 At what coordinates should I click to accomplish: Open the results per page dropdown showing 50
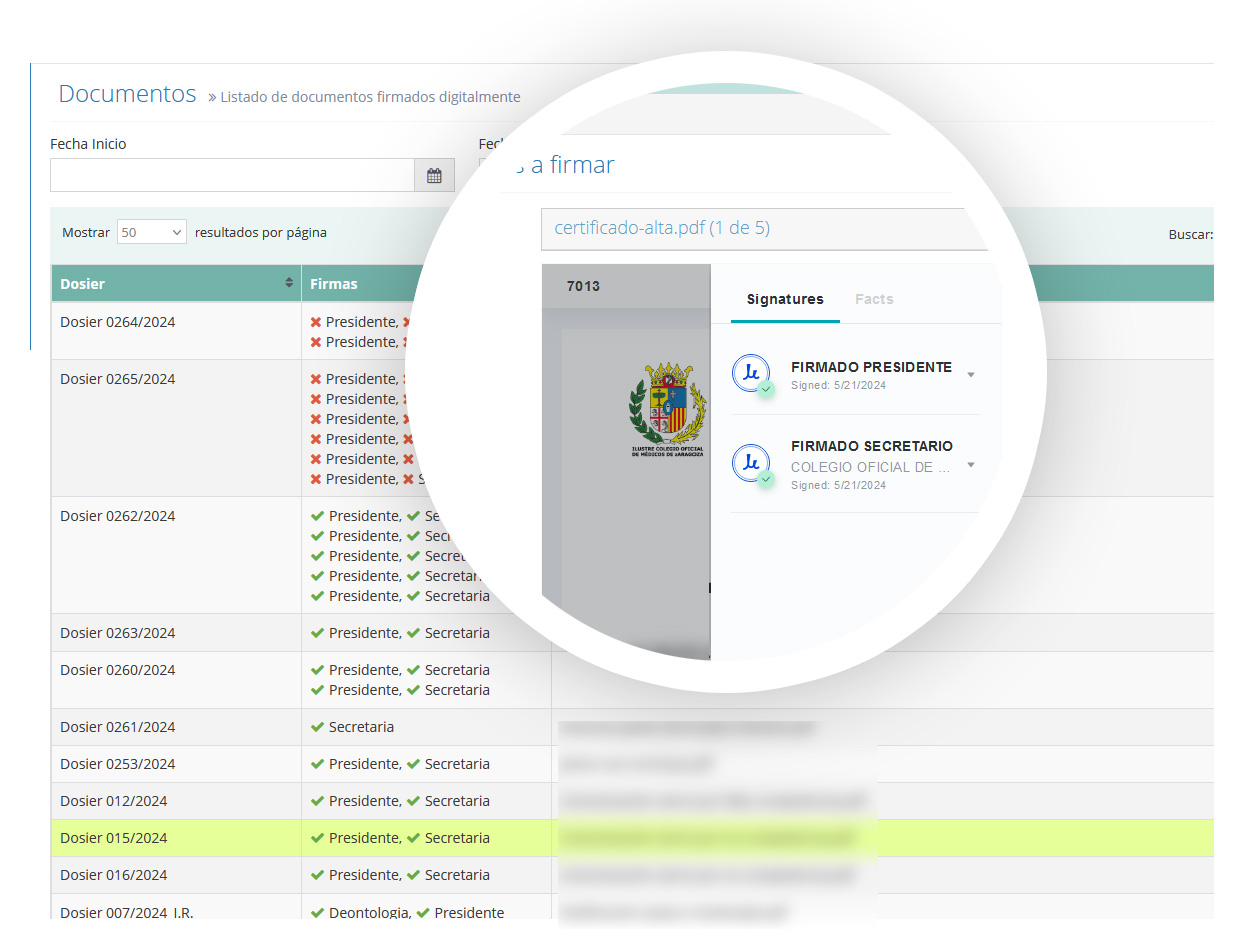tap(152, 232)
